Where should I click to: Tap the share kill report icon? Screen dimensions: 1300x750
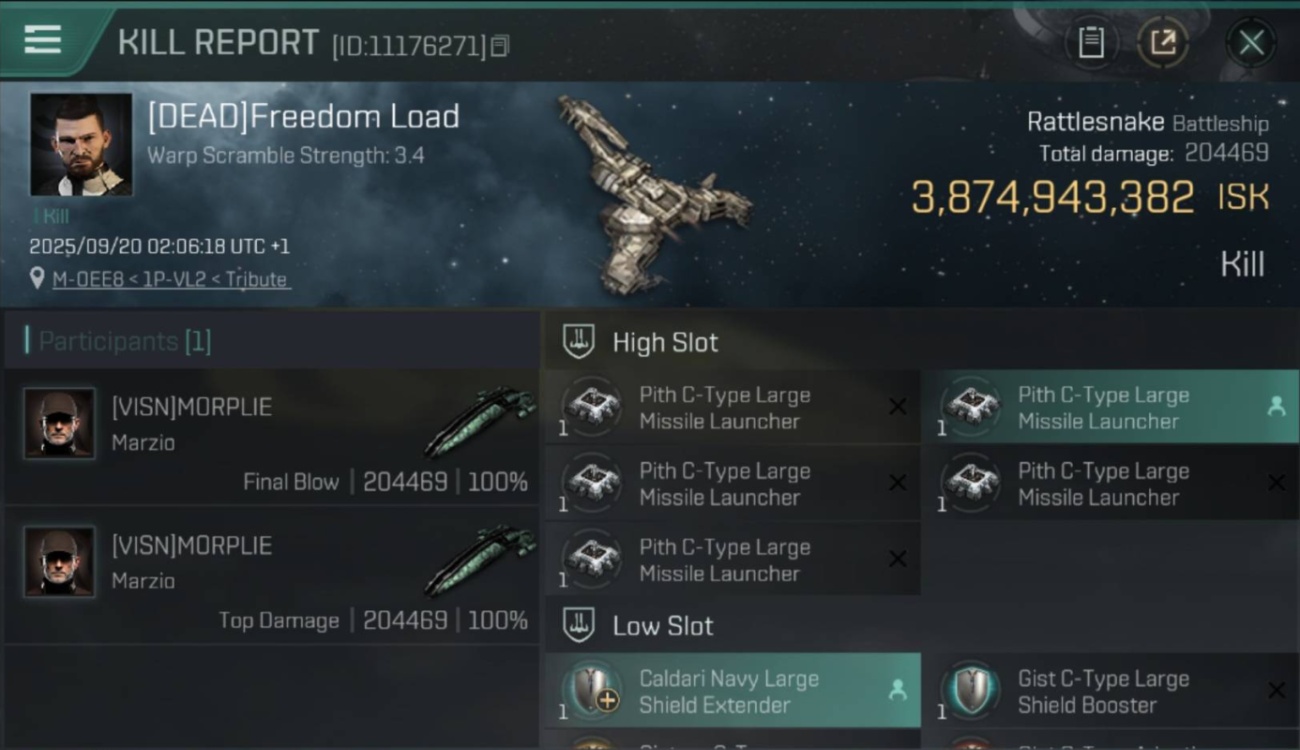pyautogui.click(x=1163, y=43)
